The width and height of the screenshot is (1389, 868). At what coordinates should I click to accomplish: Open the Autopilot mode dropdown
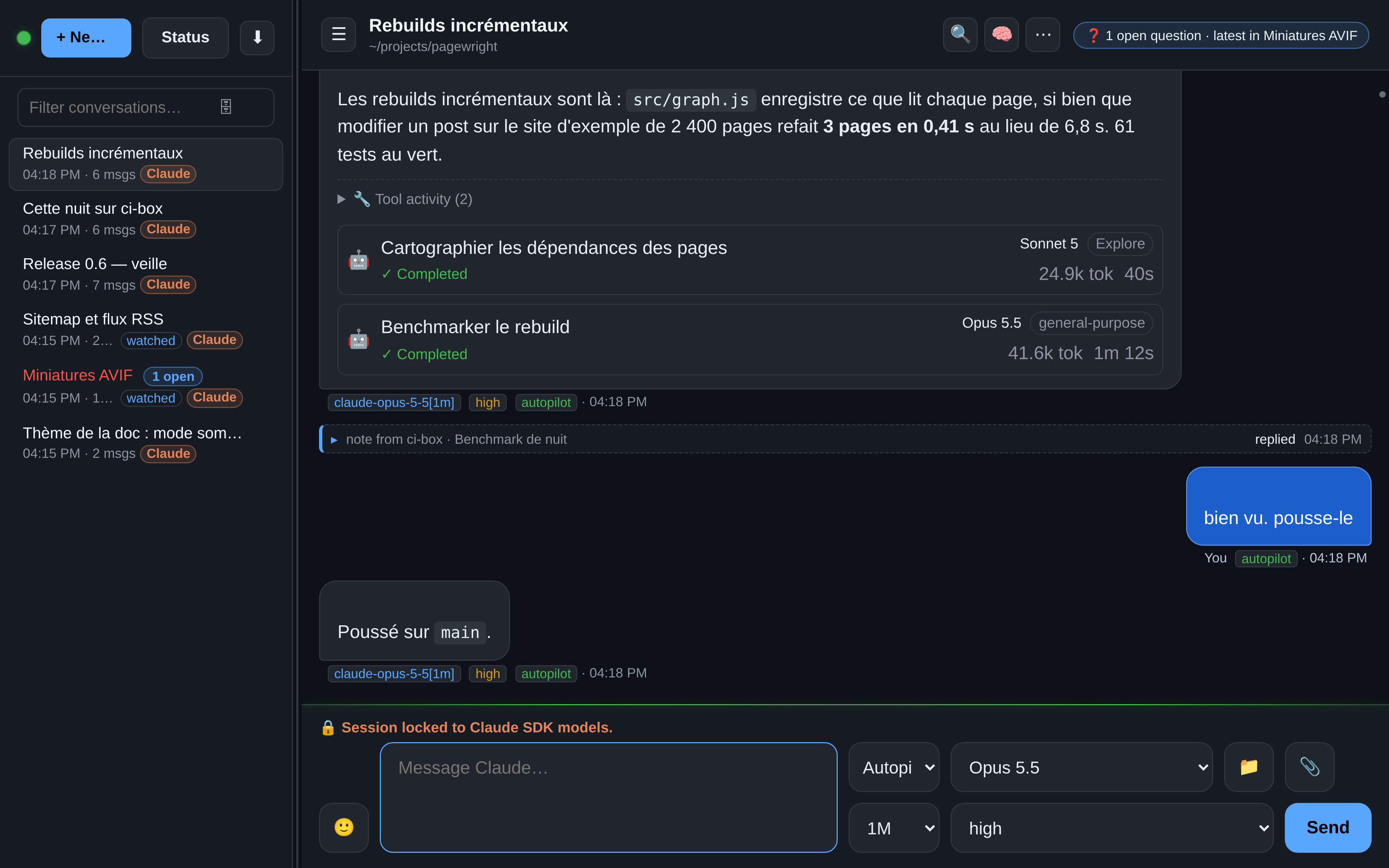[894, 767]
